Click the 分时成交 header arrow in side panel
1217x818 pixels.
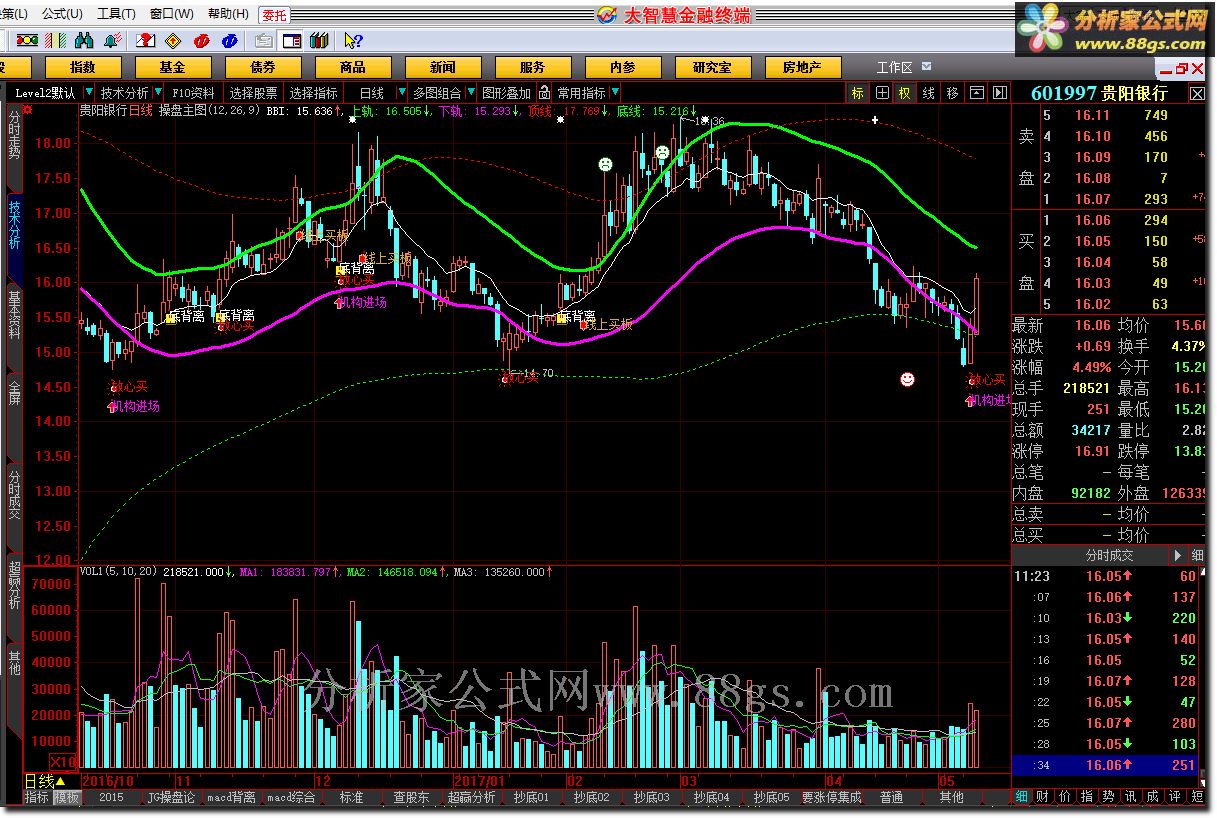click(x=1177, y=555)
